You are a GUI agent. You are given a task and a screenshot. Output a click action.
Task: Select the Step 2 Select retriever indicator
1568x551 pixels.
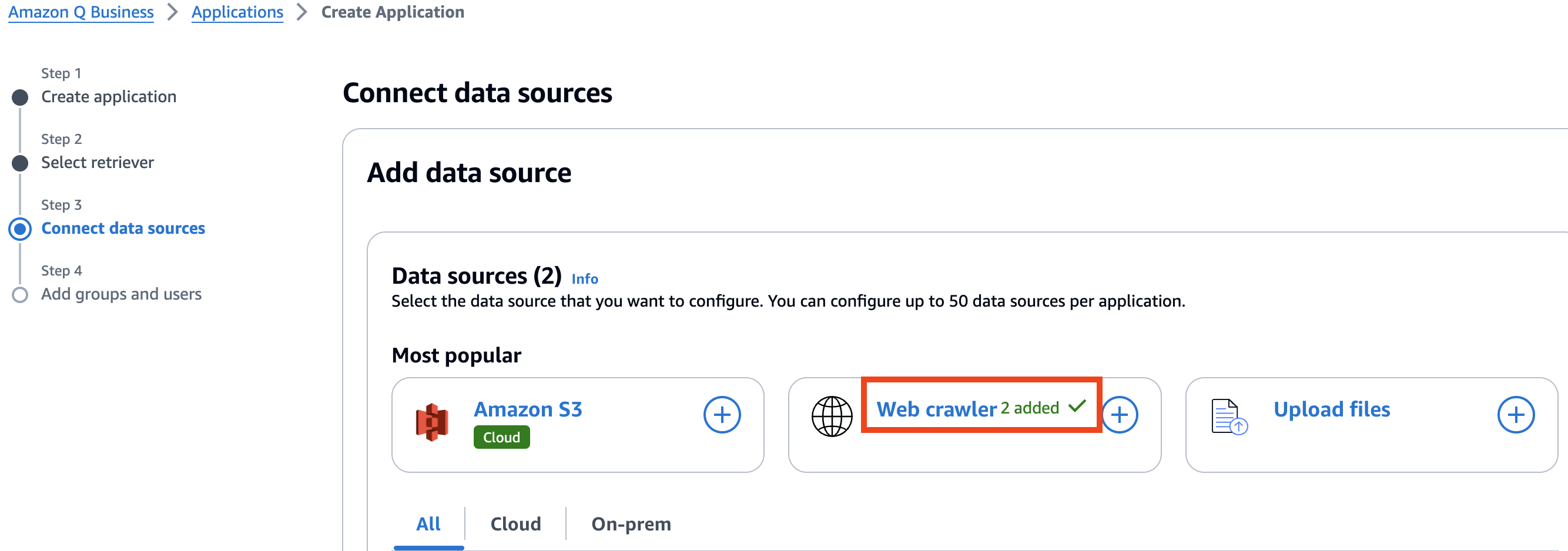pyautogui.click(x=20, y=162)
